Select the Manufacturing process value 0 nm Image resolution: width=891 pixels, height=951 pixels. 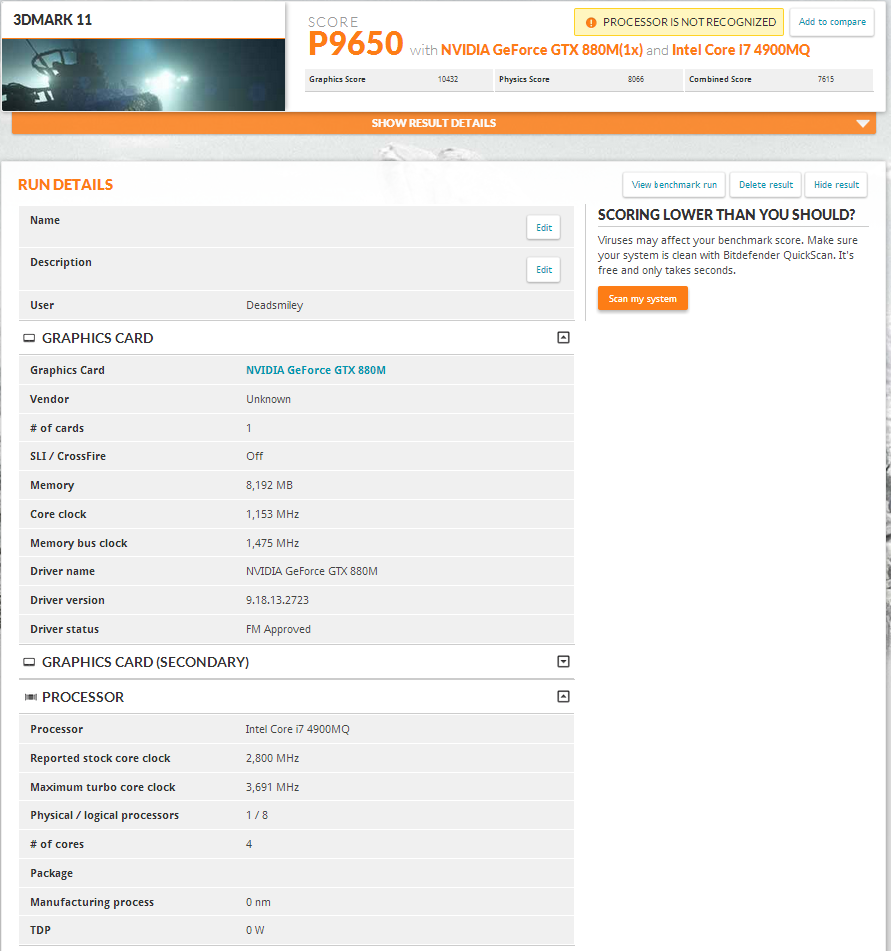click(x=258, y=902)
